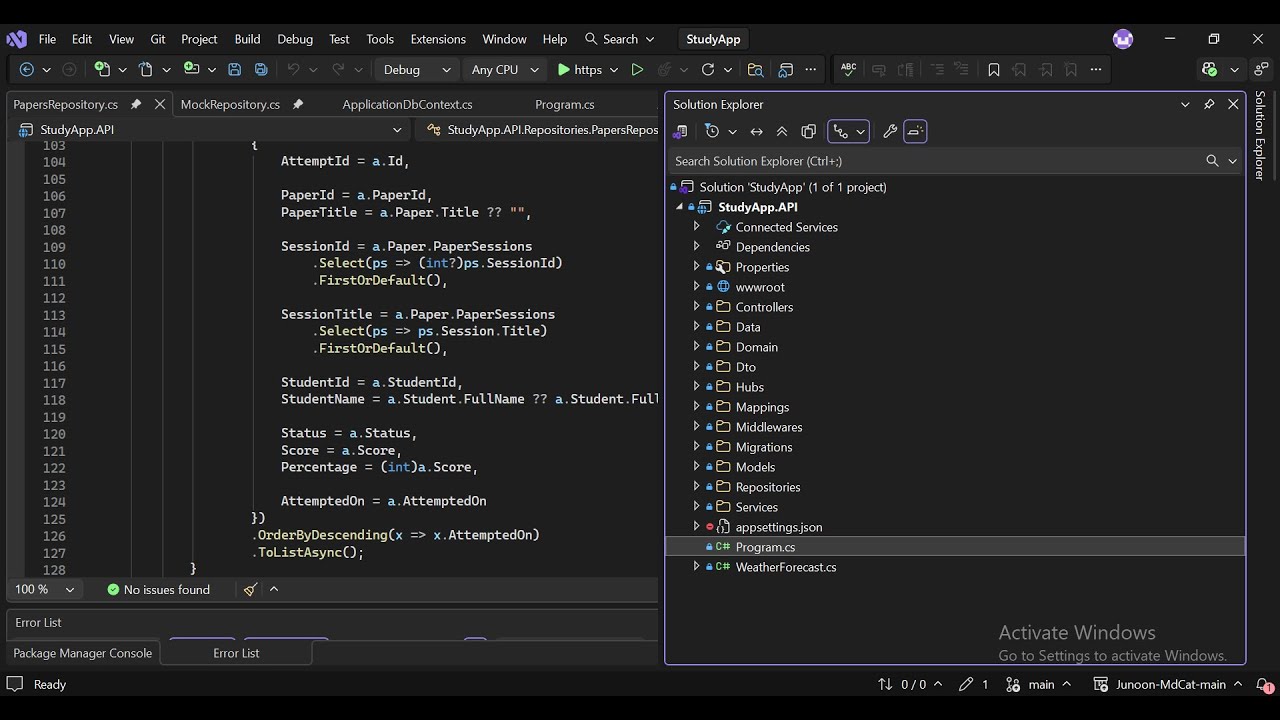
Task: Click the Live Share feedback icon at top right
Action: (1259, 69)
